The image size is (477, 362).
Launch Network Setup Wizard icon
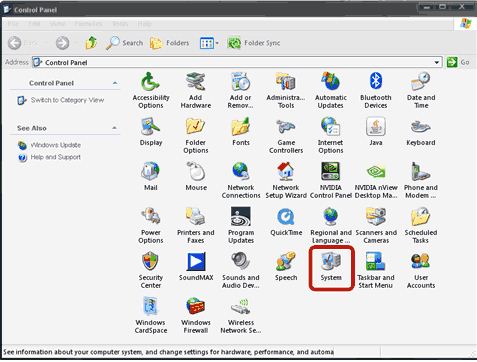[x=286, y=180]
